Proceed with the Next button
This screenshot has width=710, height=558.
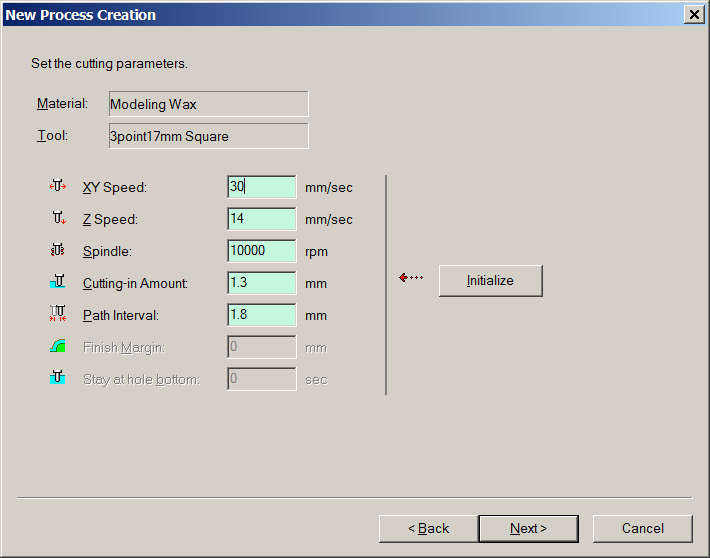tap(528, 529)
